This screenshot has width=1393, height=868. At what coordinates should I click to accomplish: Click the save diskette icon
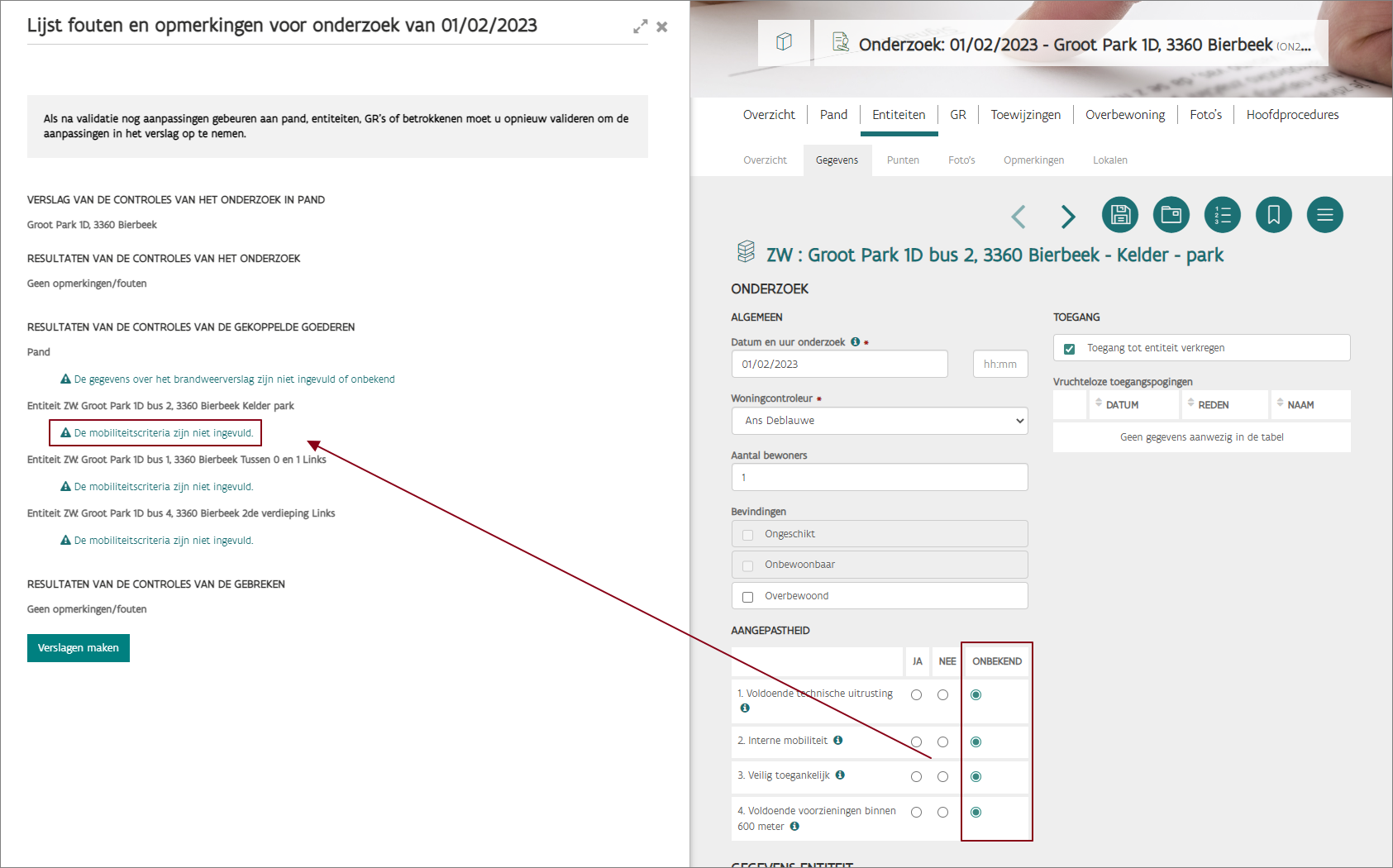(1119, 215)
